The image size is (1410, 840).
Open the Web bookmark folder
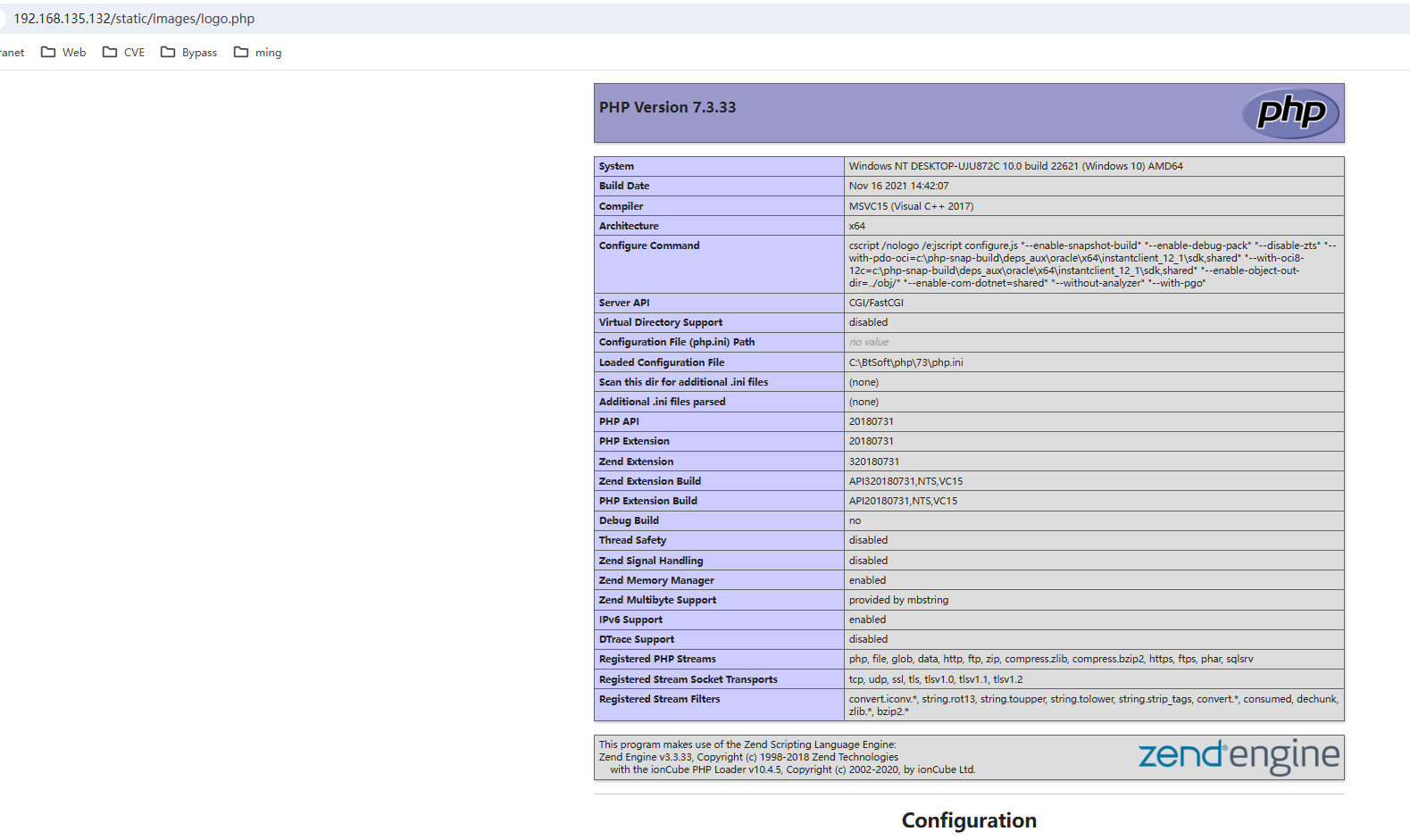point(63,53)
